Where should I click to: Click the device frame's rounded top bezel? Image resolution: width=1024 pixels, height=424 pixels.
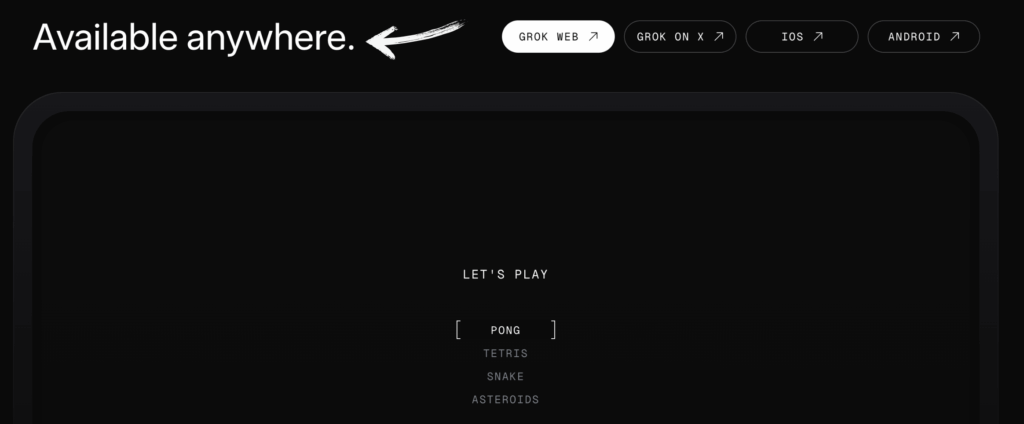[505, 101]
